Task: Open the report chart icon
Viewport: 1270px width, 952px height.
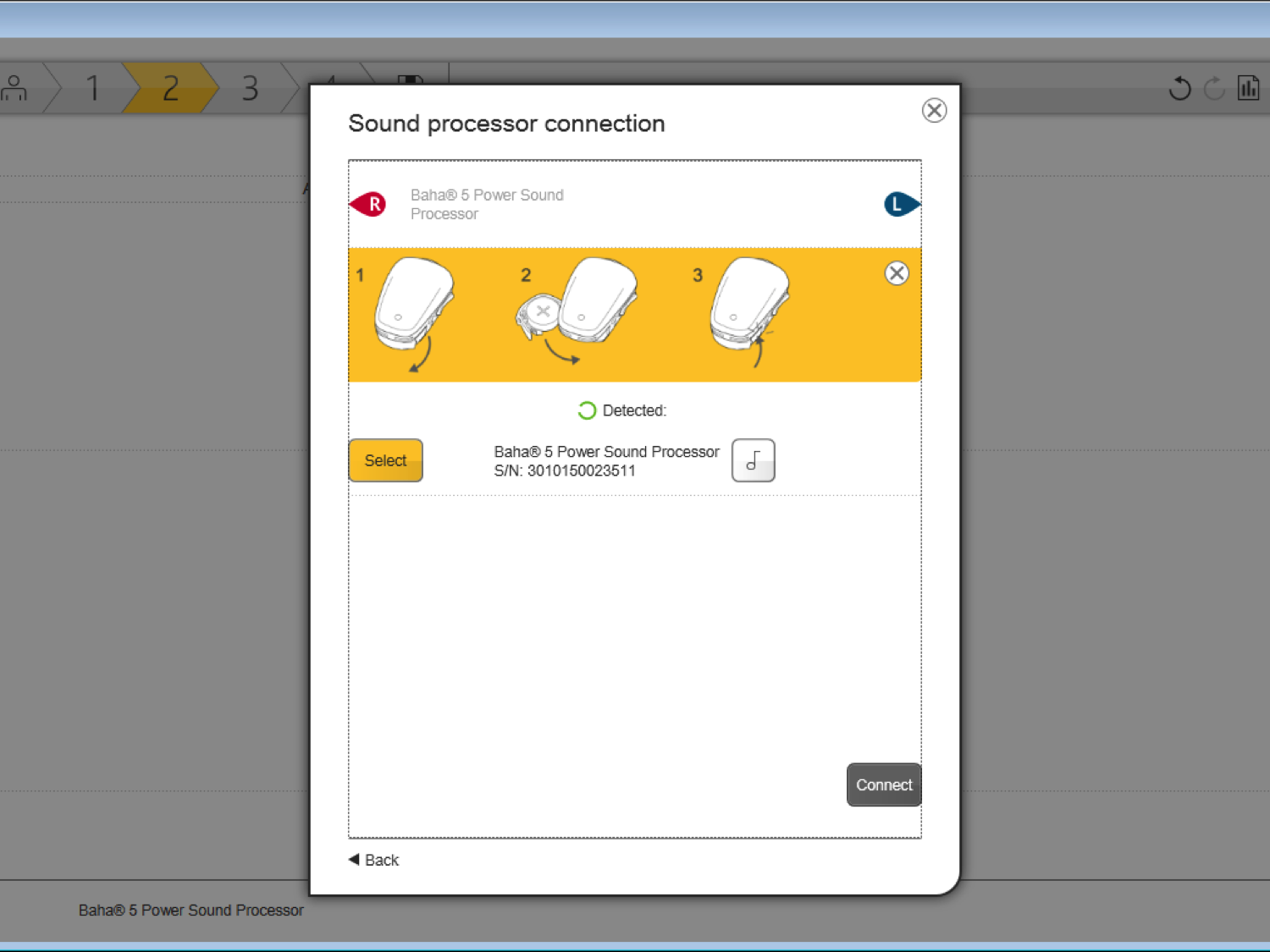Action: click(x=1249, y=88)
